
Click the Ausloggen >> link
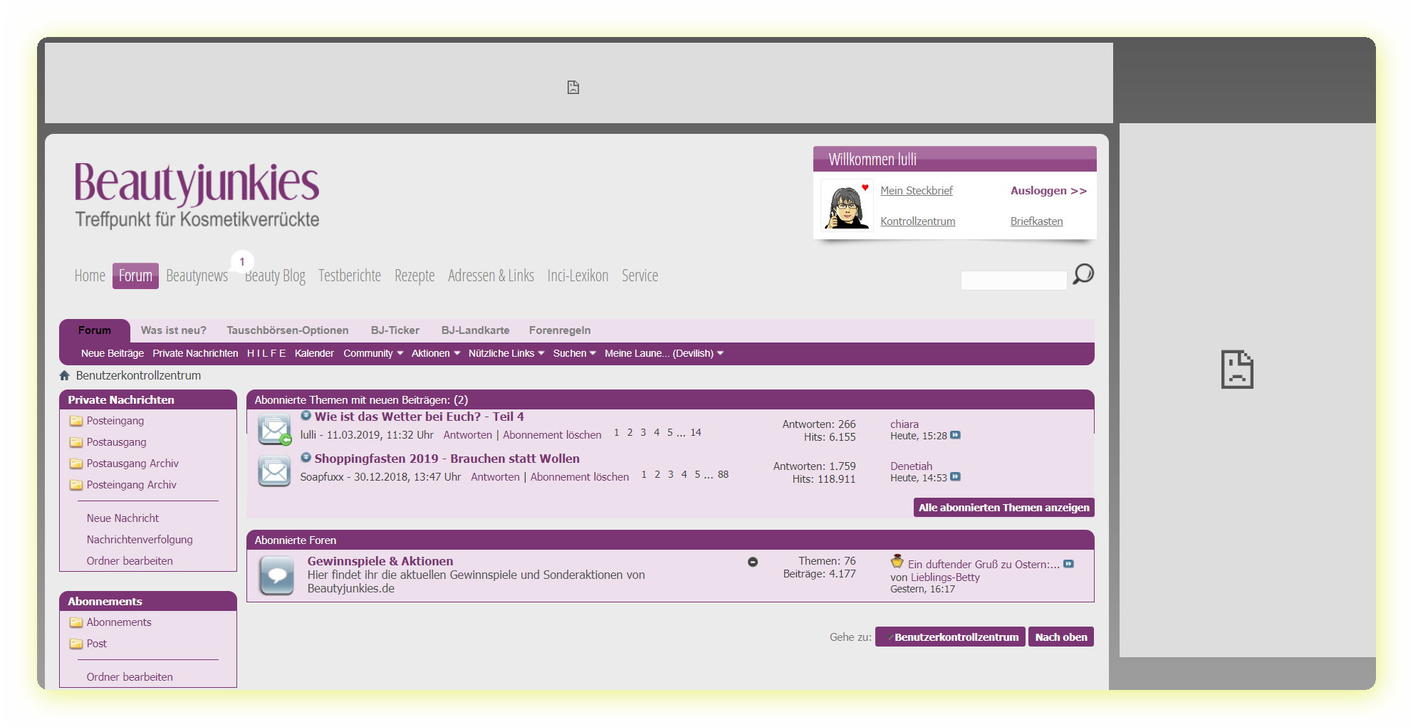(x=1048, y=191)
